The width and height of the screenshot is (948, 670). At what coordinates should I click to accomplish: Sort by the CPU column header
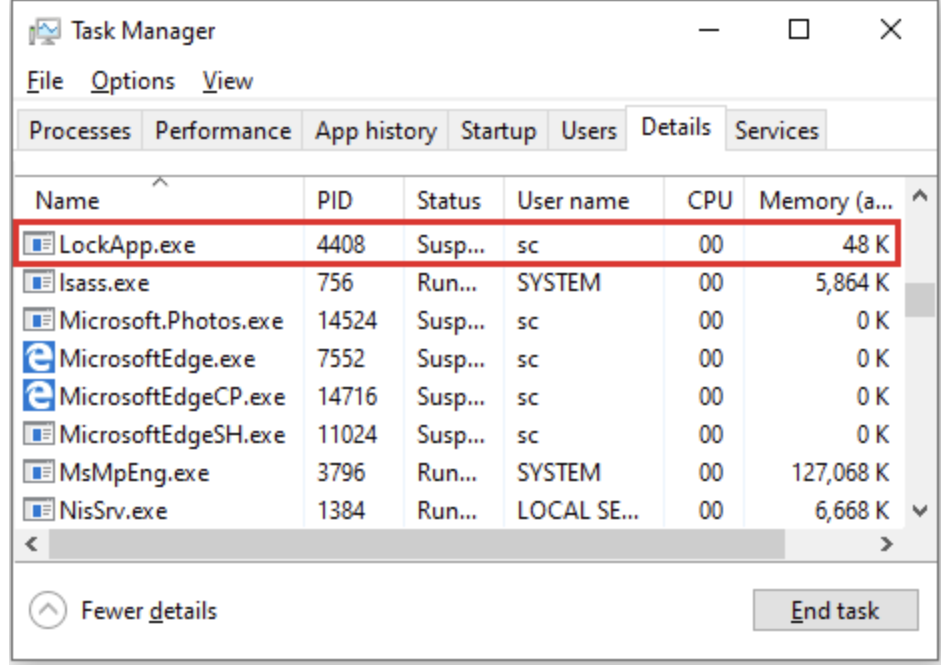704,200
